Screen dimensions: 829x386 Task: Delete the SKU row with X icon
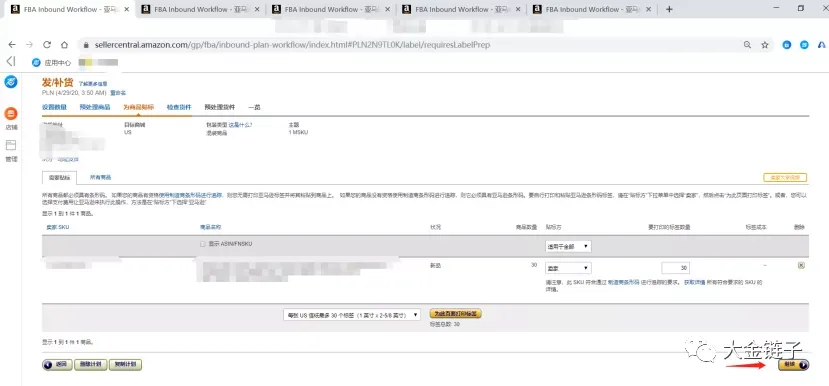pos(801,265)
